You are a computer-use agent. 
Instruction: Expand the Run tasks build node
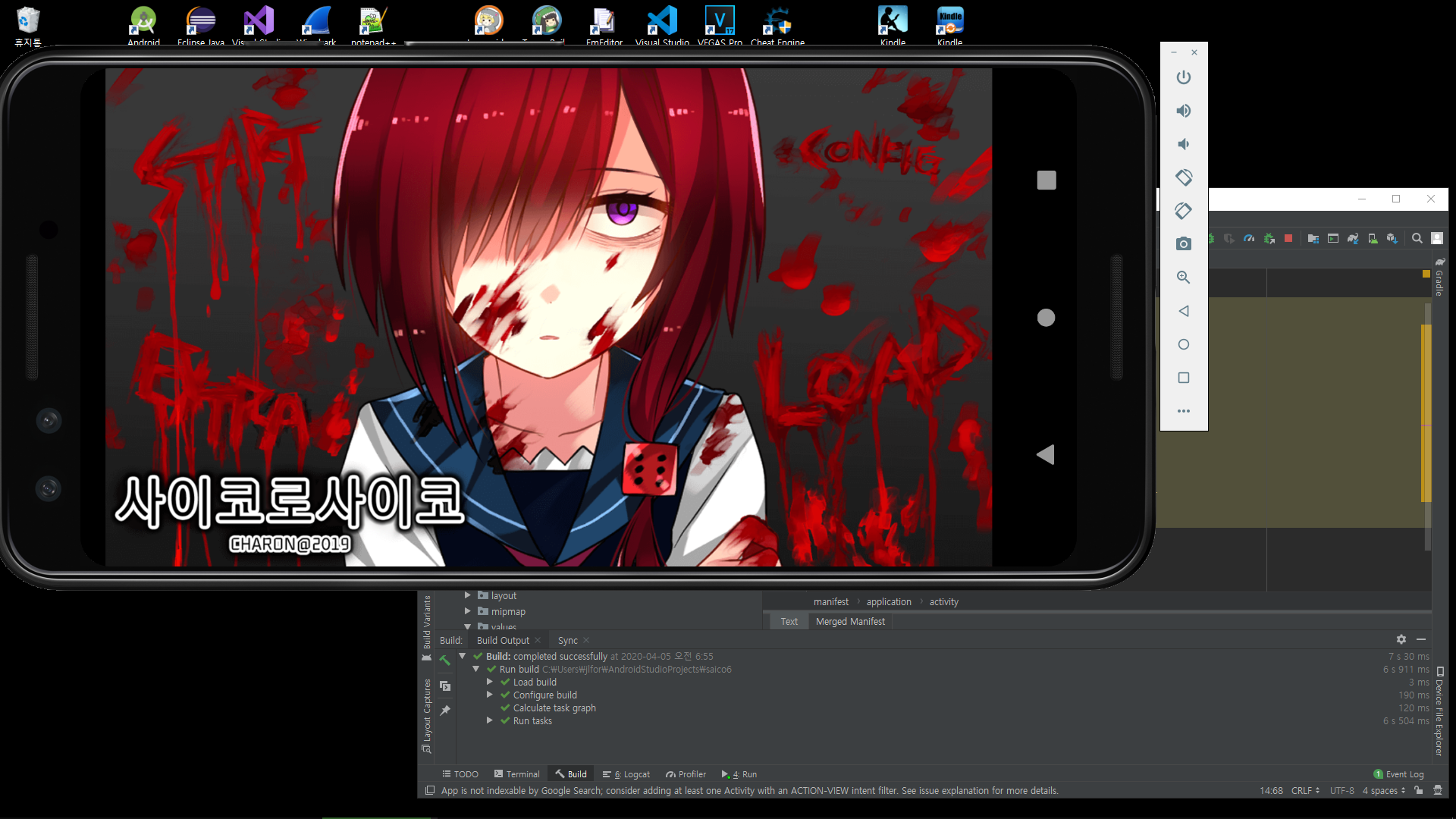point(490,720)
